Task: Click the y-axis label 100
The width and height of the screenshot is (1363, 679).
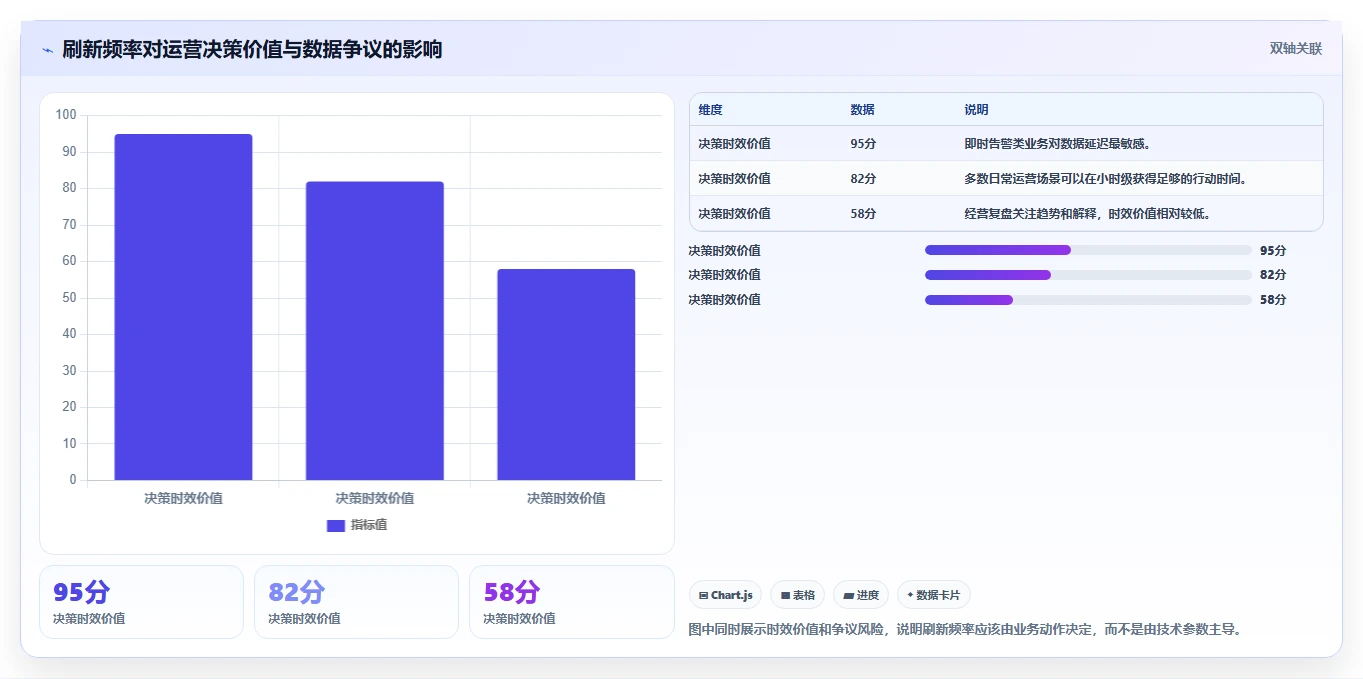Action: (x=66, y=115)
